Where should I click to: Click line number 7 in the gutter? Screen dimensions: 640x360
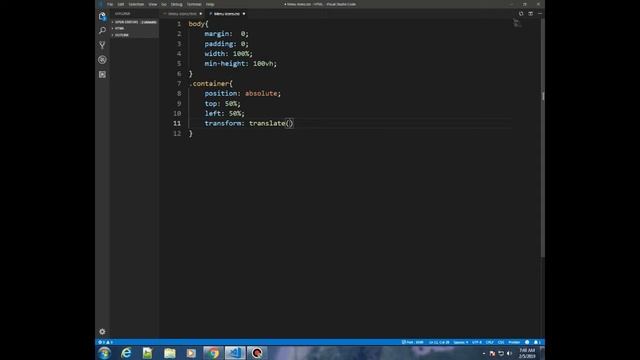click(x=179, y=84)
